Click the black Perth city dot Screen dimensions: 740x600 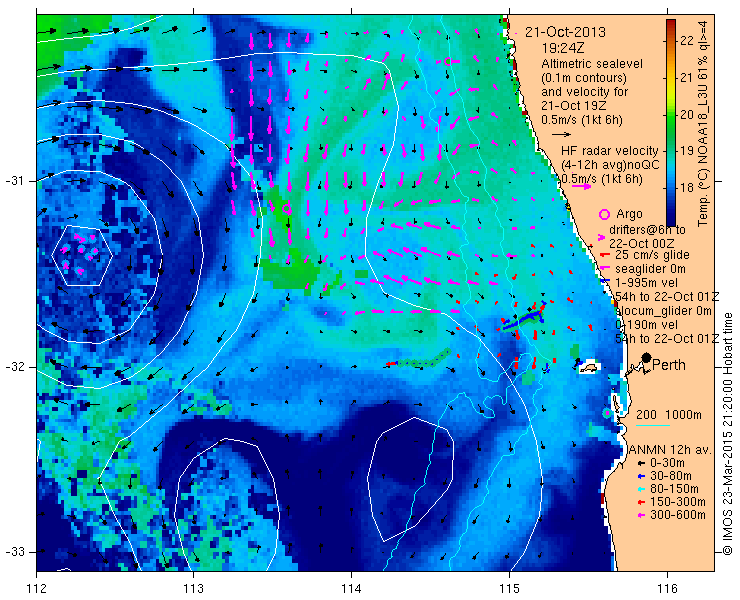[x=646, y=358]
